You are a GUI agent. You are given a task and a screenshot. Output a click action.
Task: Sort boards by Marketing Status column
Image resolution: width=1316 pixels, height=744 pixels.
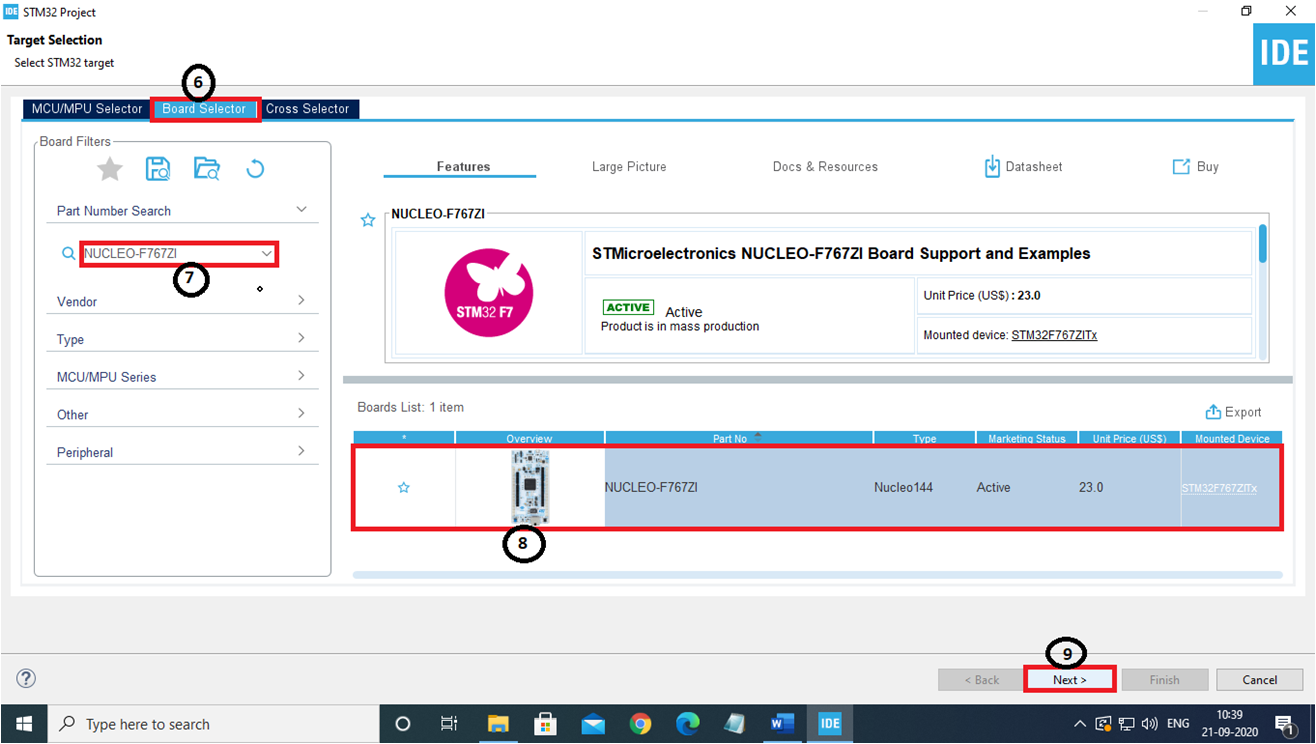pos(1027,438)
